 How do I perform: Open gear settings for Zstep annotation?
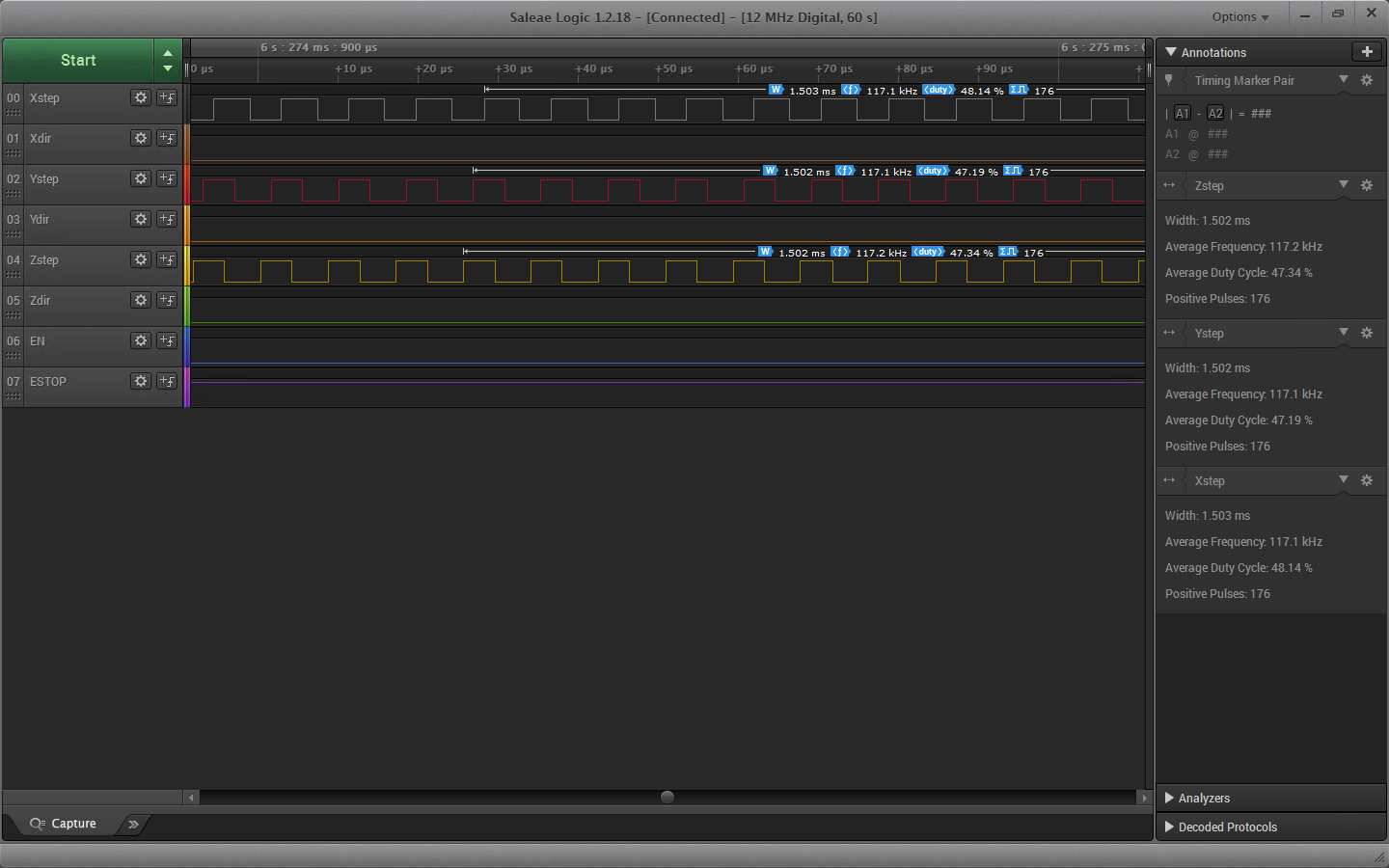1367,185
